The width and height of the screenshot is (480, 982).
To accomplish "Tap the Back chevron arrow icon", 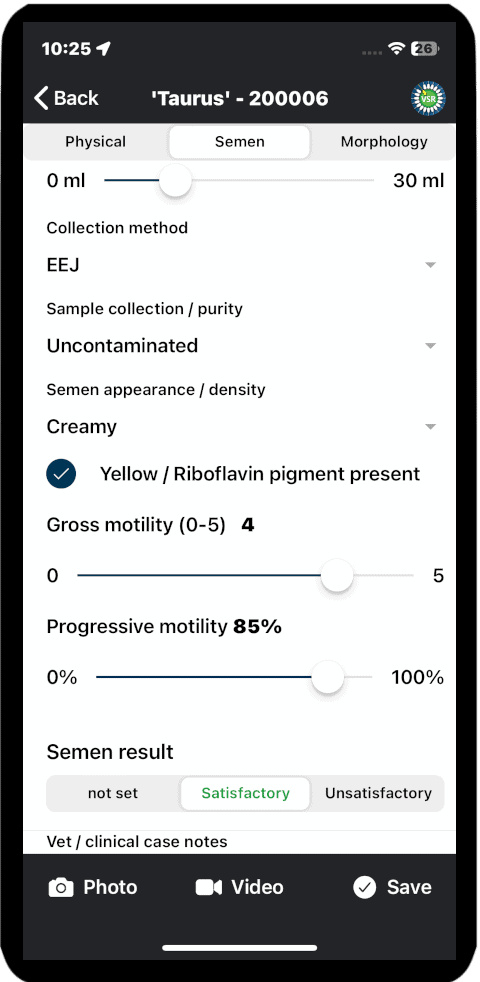I will (41, 98).
